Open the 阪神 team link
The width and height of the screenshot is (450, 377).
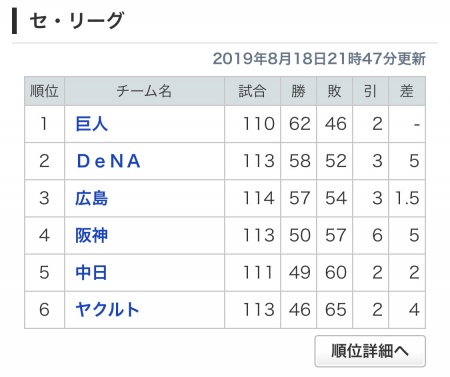coord(92,235)
